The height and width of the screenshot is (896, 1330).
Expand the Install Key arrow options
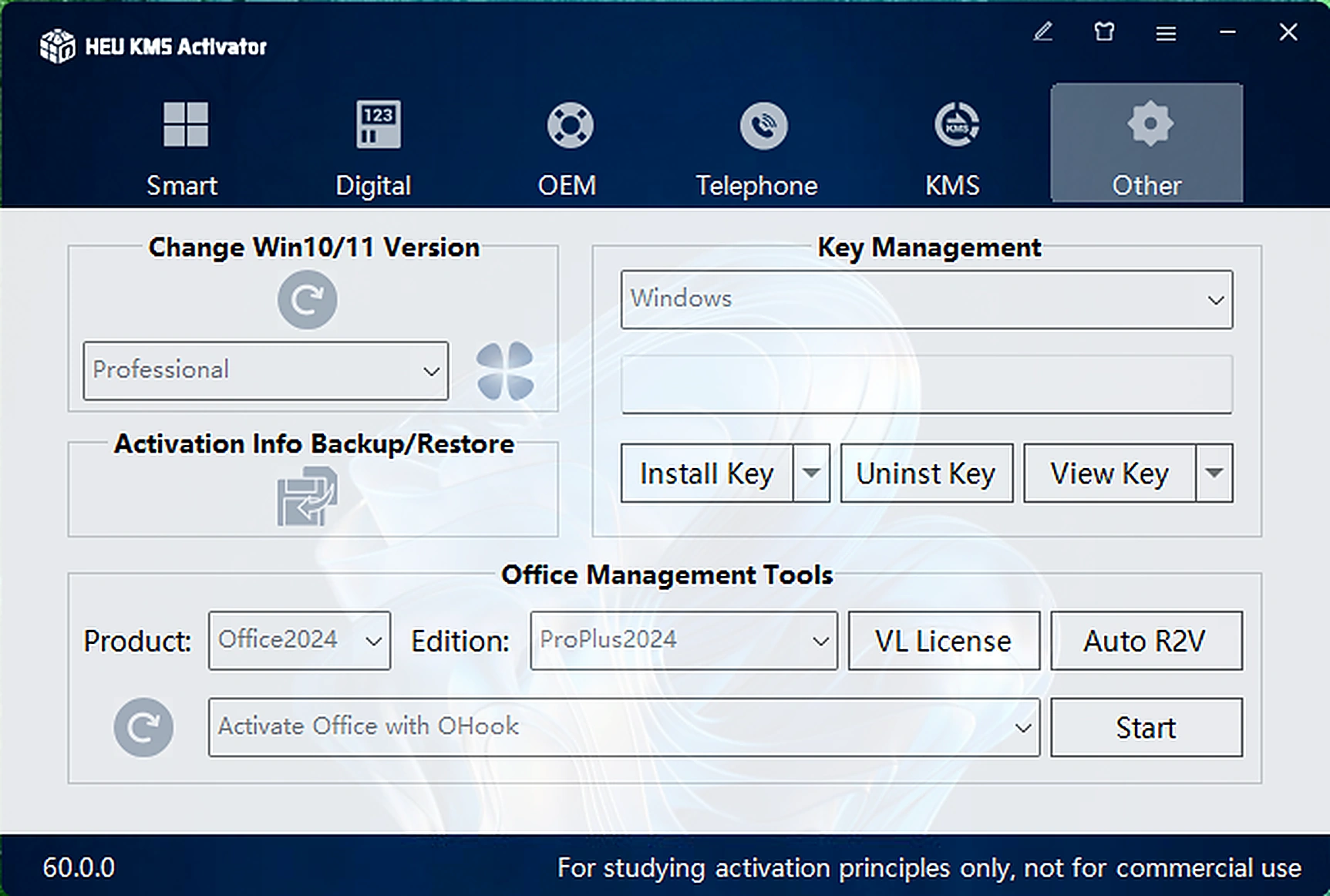[812, 473]
